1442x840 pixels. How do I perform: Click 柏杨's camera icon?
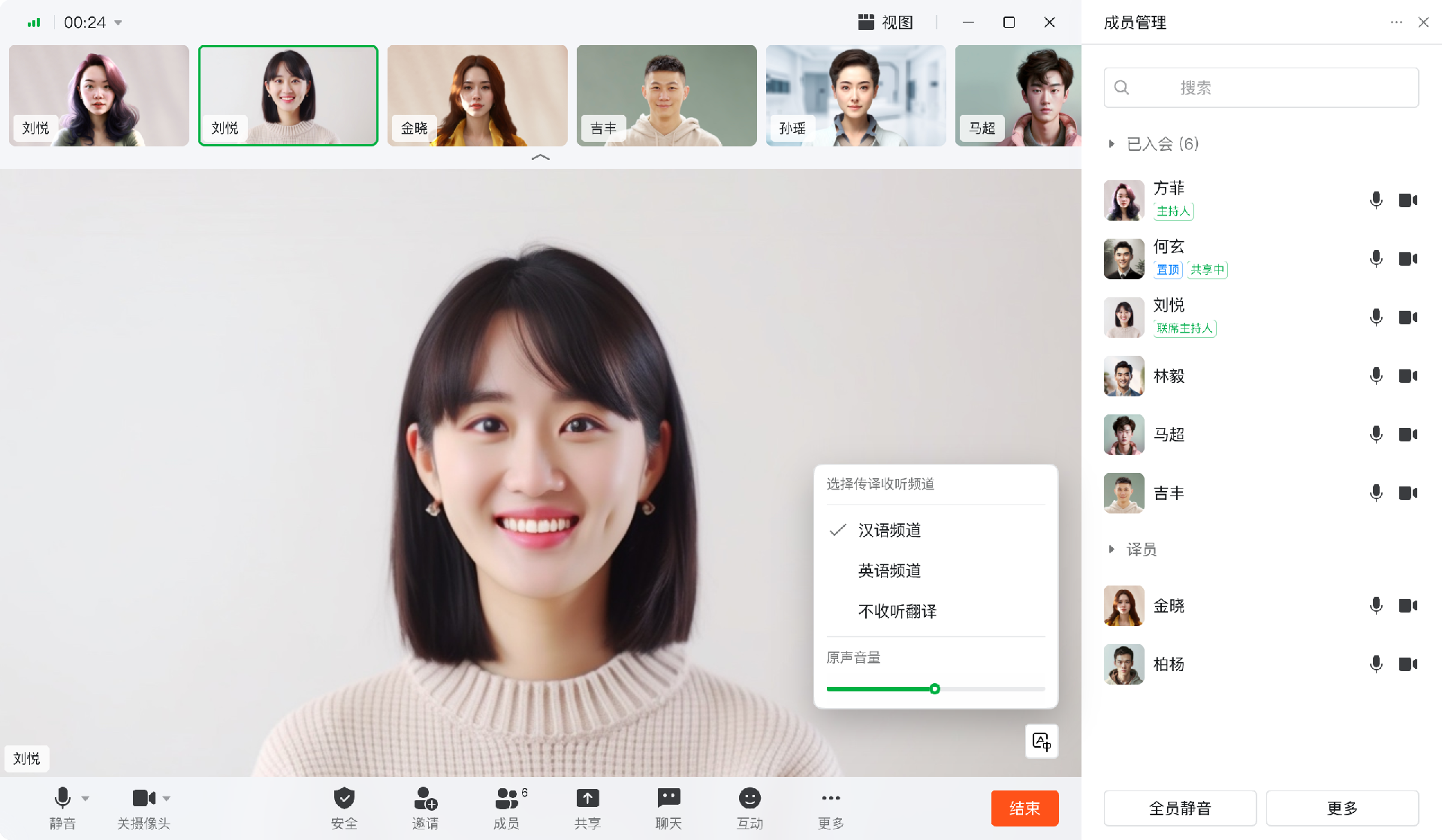click(x=1408, y=664)
